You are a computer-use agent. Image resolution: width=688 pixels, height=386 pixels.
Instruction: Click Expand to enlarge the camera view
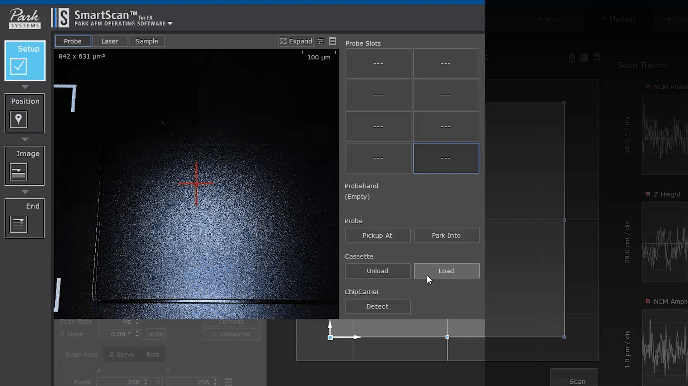coord(296,41)
